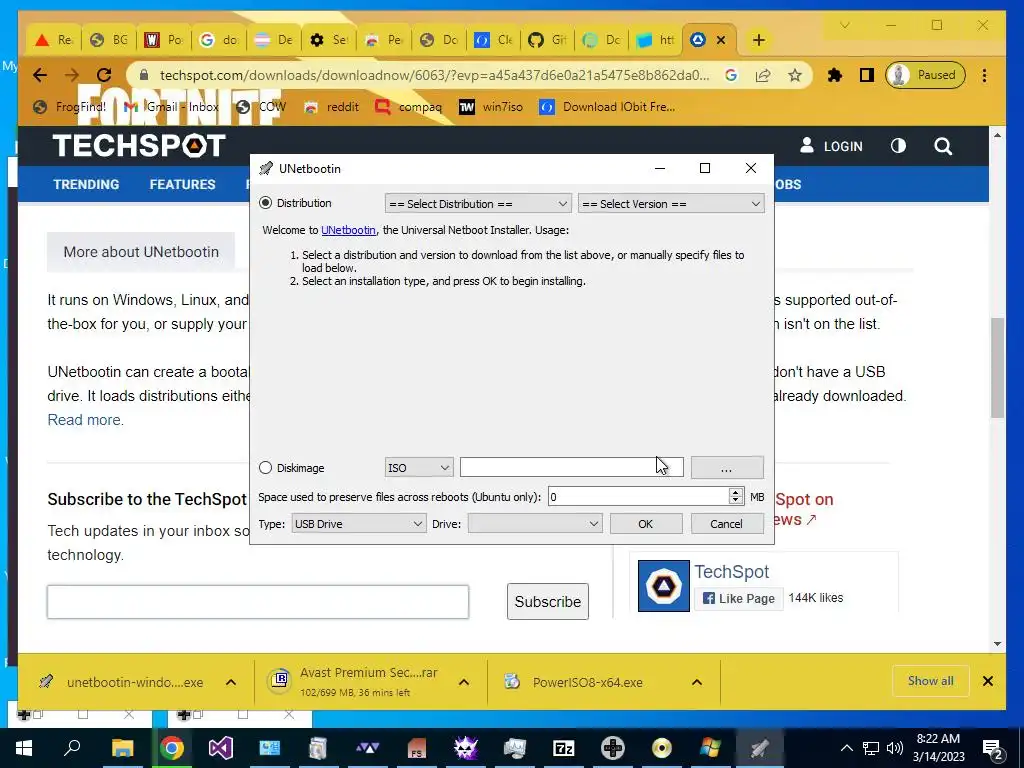Increase preserved space with up stepper arrow
1024x768 pixels.
tap(736, 492)
